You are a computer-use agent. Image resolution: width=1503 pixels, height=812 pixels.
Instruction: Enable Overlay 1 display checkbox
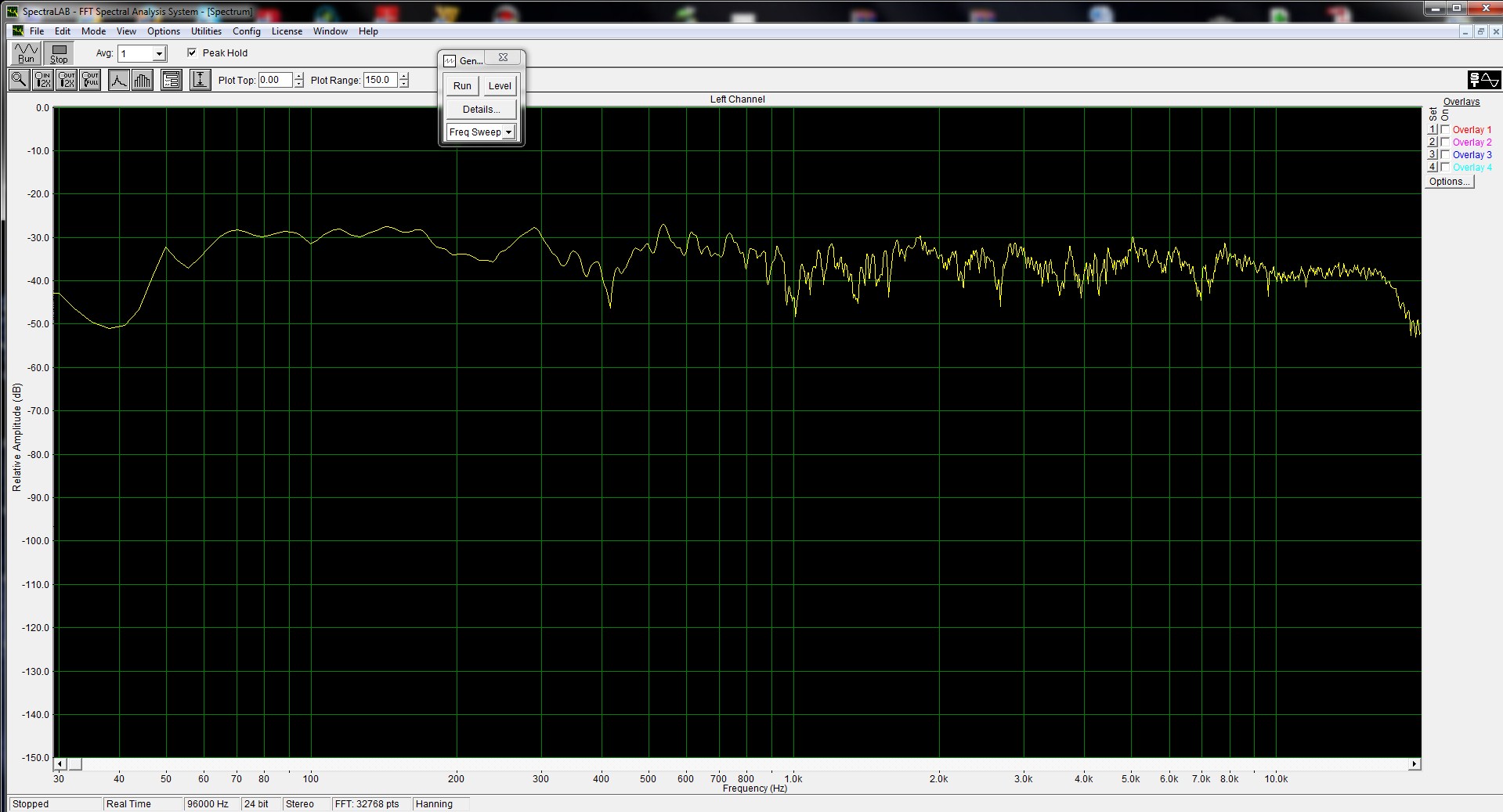coord(1446,130)
